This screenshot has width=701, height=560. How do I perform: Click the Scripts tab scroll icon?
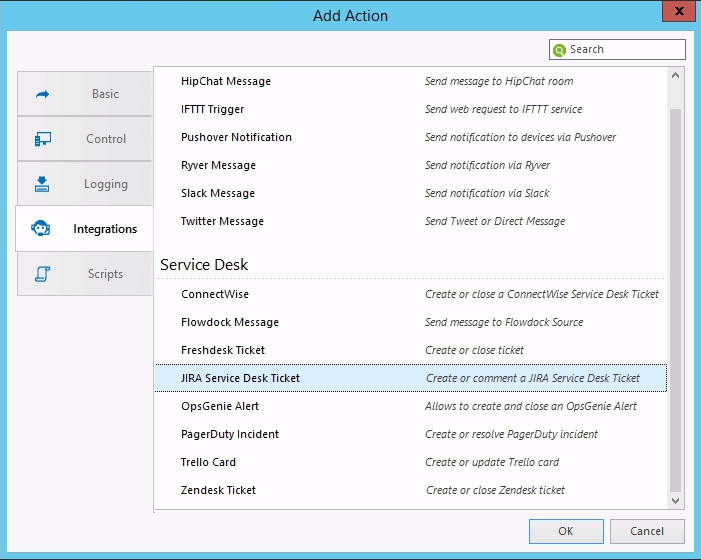[42, 274]
